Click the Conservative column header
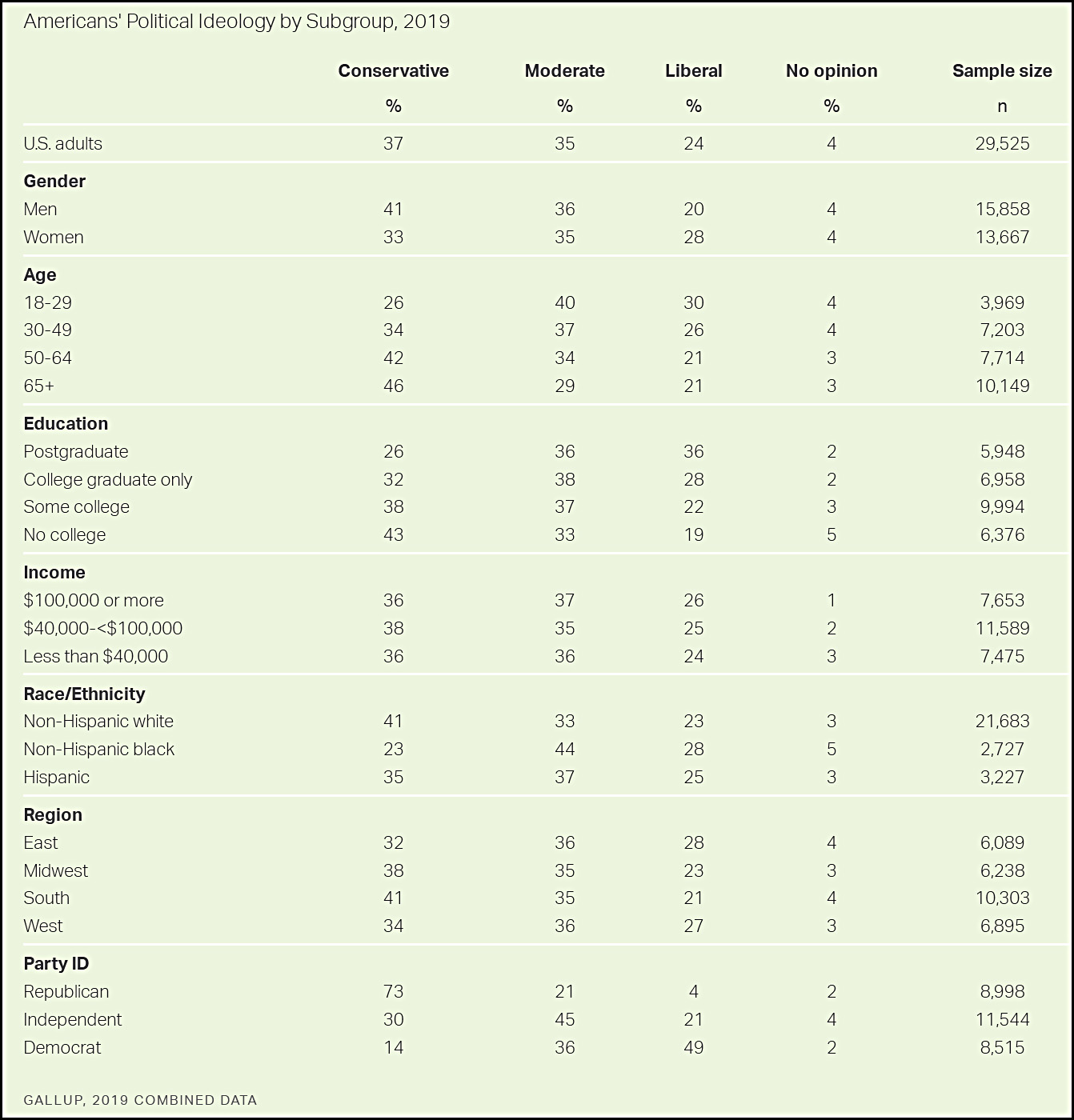This screenshot has height=1120, width=1074. click(x=393, y=71)
